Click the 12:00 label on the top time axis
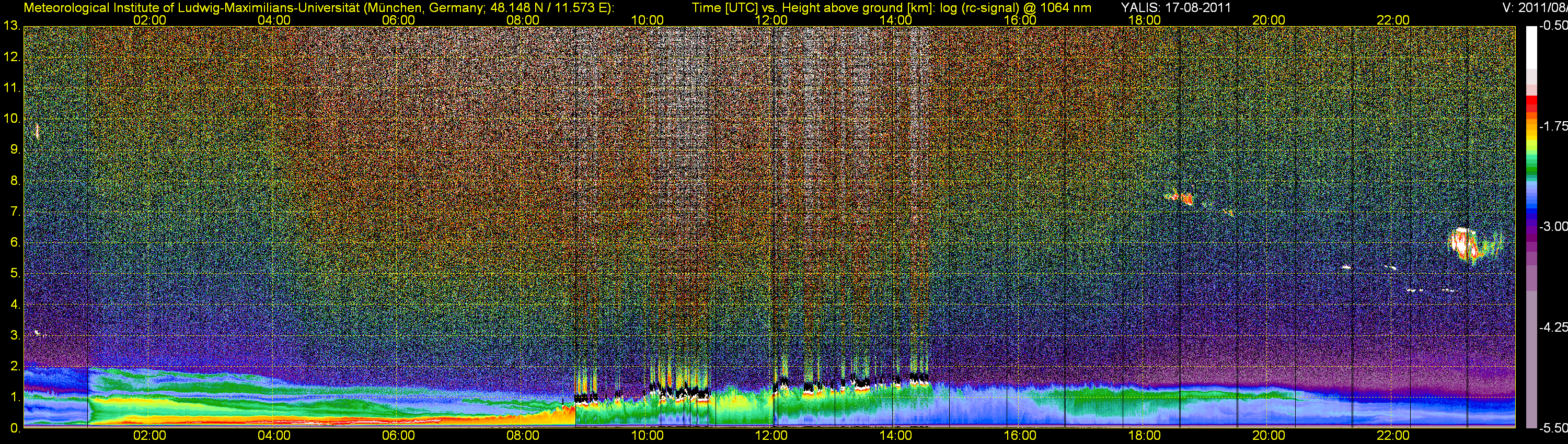This screenshot has width=1568, height=444. point(771,20)
